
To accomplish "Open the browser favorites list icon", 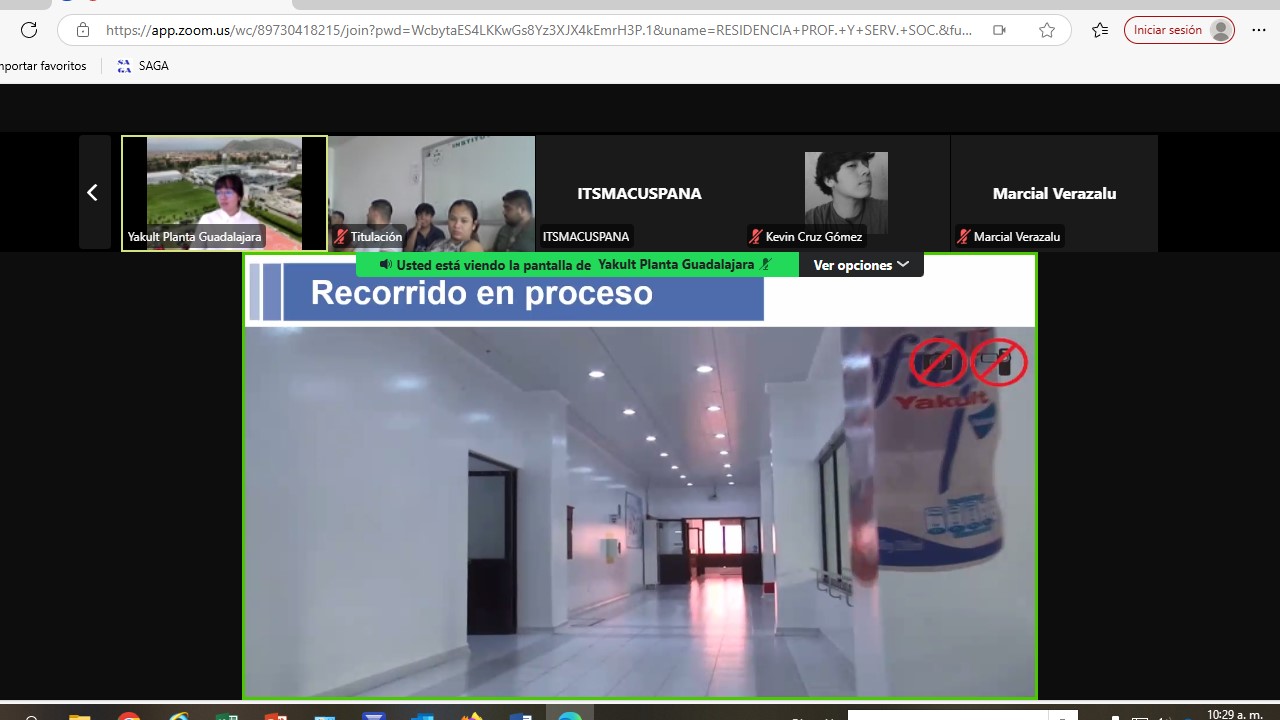I will [x=1100, y=30].
